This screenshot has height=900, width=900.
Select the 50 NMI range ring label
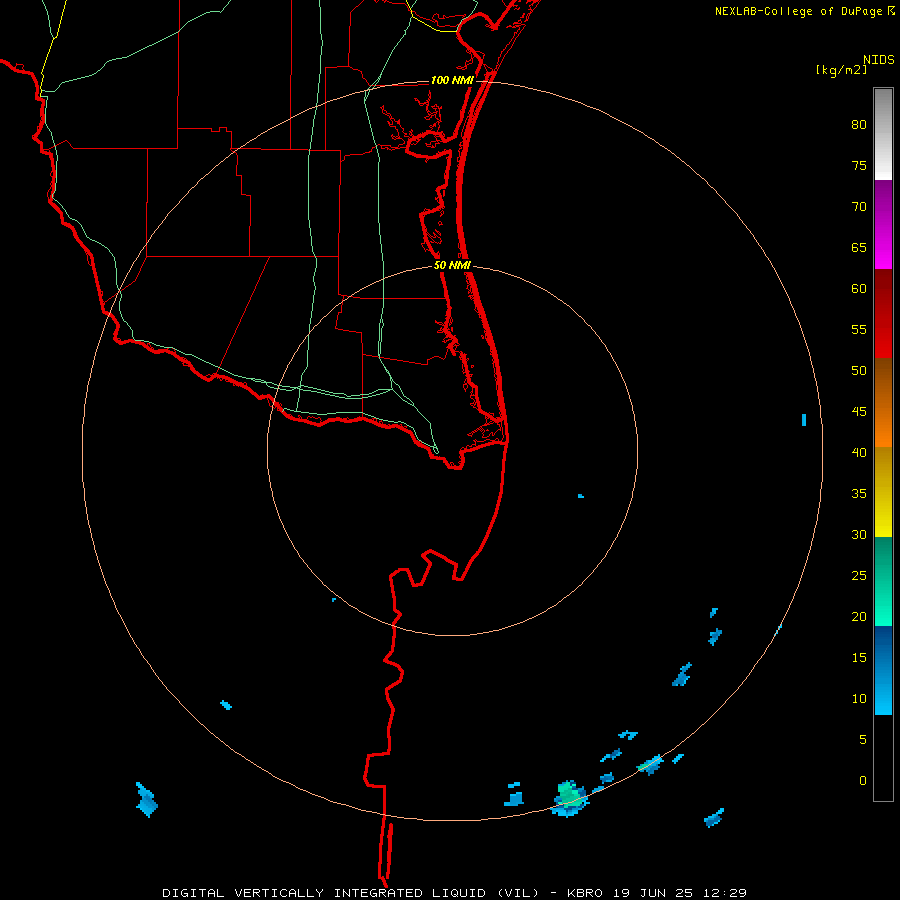point(452,265)
